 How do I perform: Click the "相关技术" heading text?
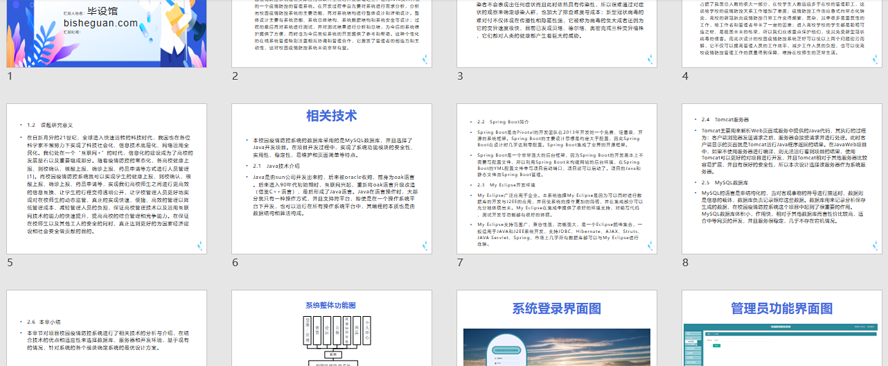pos(331,116)
